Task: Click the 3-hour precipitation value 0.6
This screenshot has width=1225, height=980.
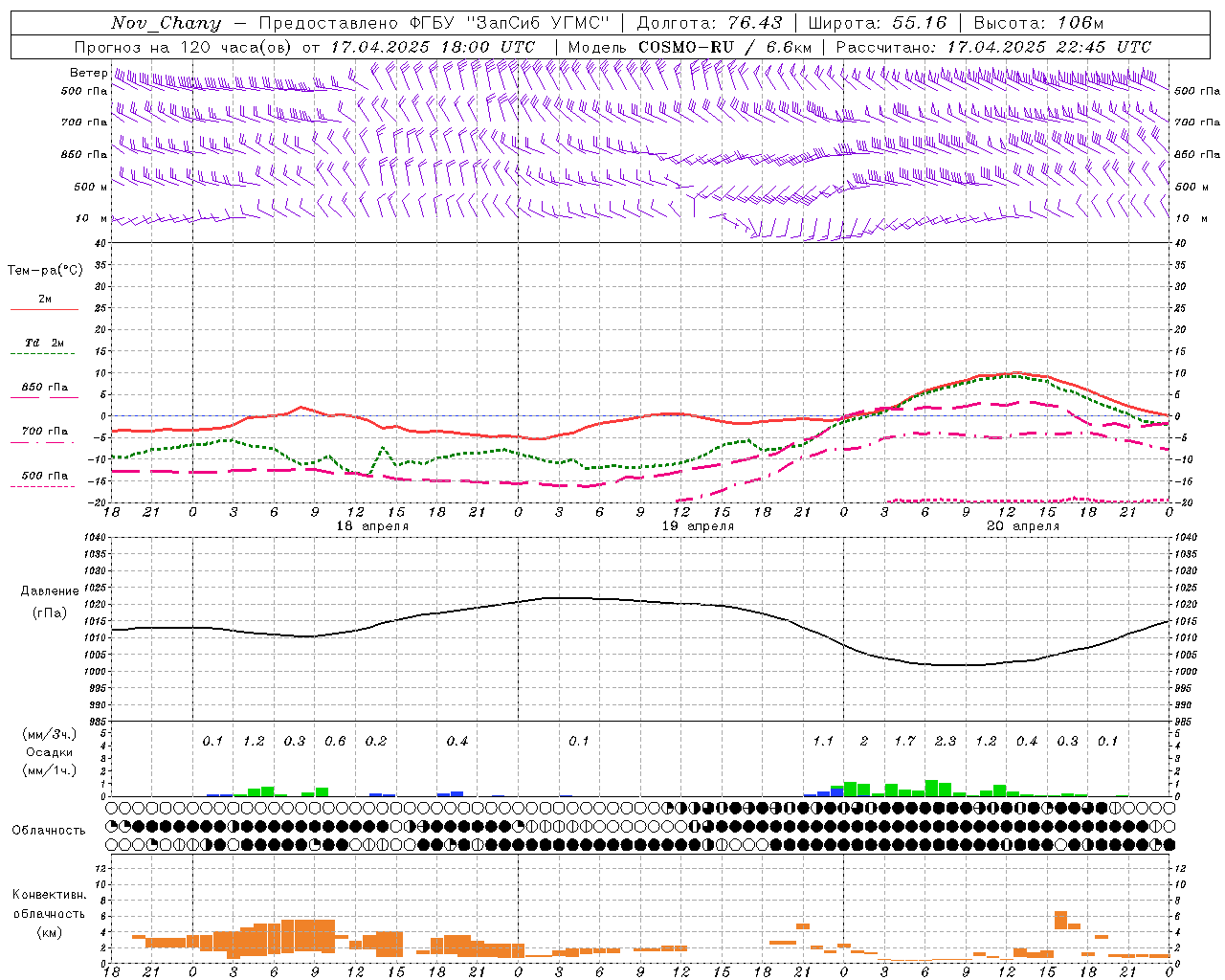Action: tap(335, 742)
